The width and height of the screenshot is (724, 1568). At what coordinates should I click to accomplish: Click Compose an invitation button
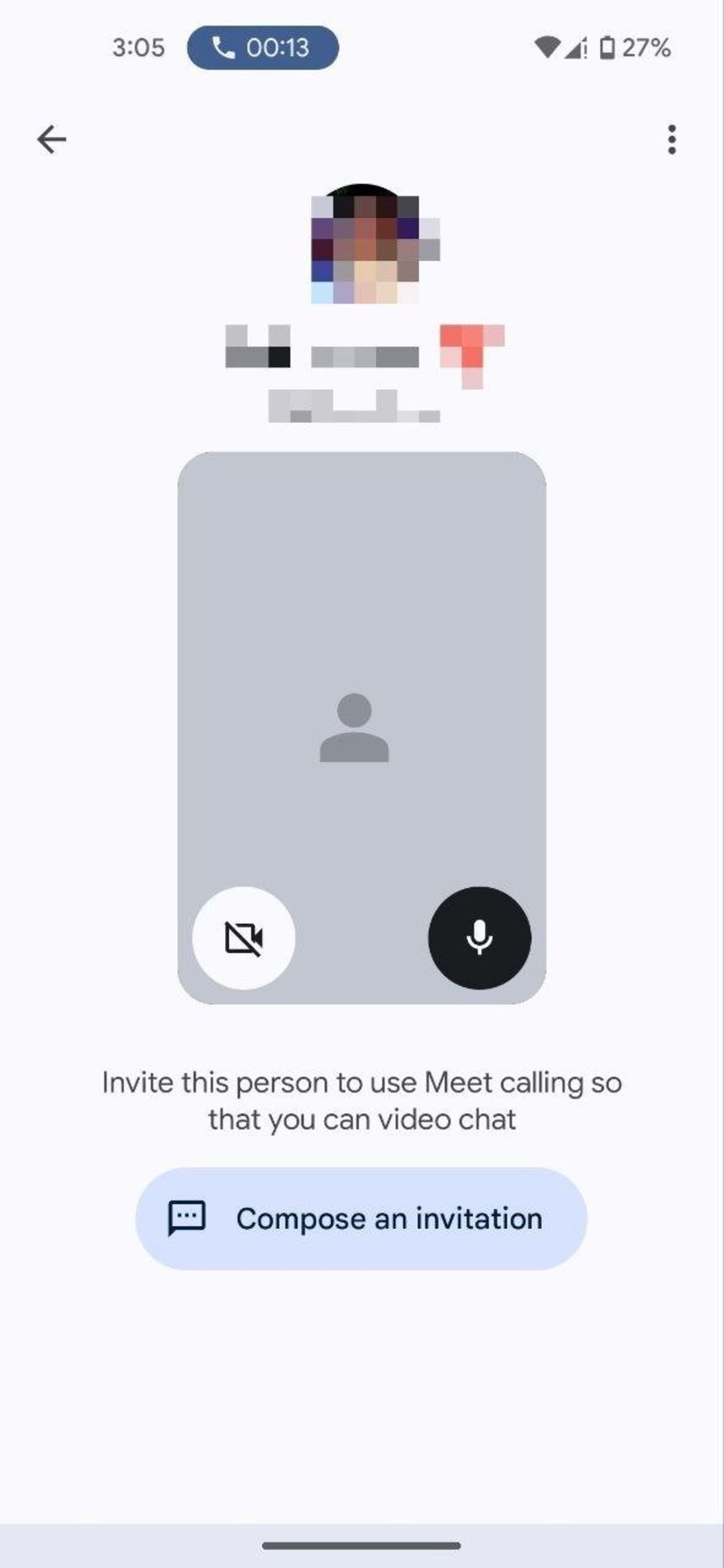click(362, 1218)
